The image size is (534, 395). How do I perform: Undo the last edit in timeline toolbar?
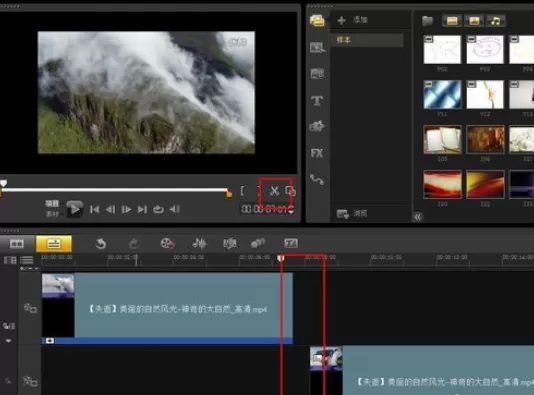pyautogui.click(x=101, y=243)
